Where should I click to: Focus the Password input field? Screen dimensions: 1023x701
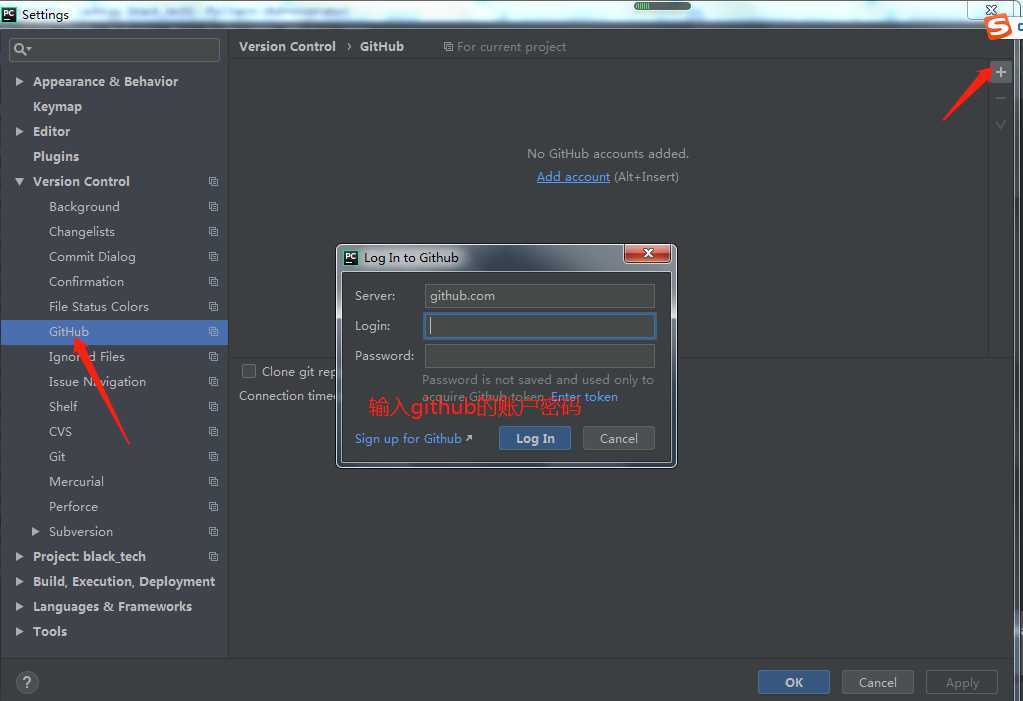pyautogui.click(x=540, y=356)
